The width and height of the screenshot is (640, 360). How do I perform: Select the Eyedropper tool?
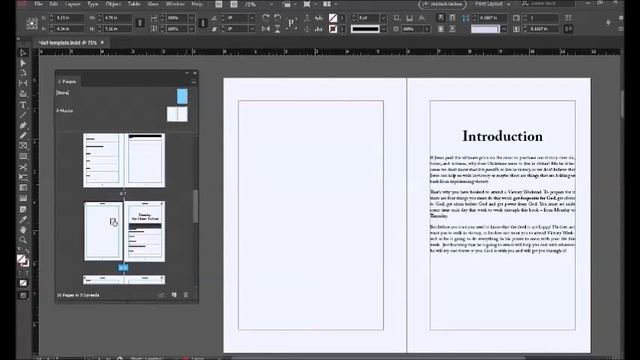(23, 220)
